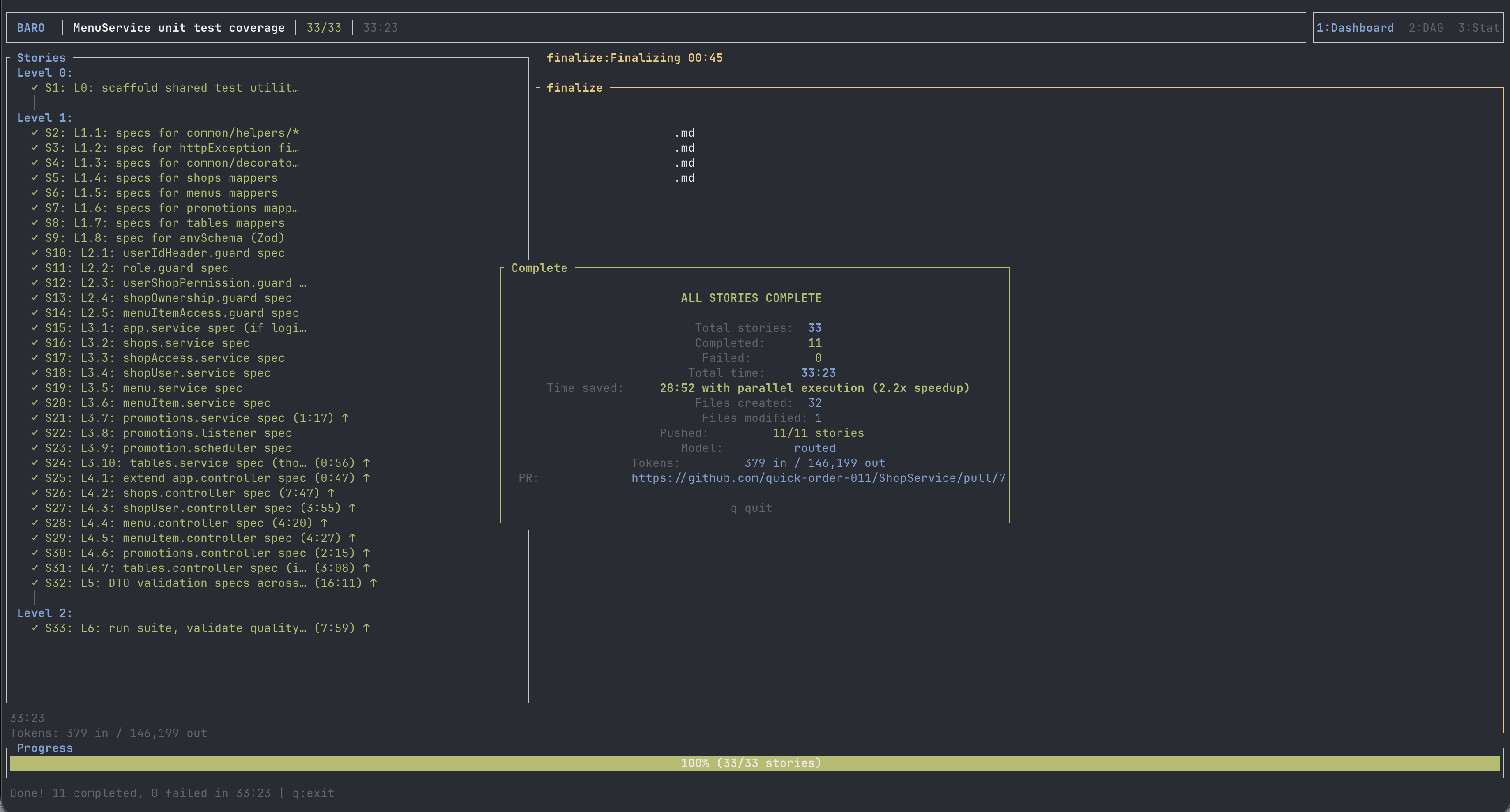Click the checkmark beside S19 menu.service spec
This screenshot has height=812, width=1510.
click(x=34, y=388)
